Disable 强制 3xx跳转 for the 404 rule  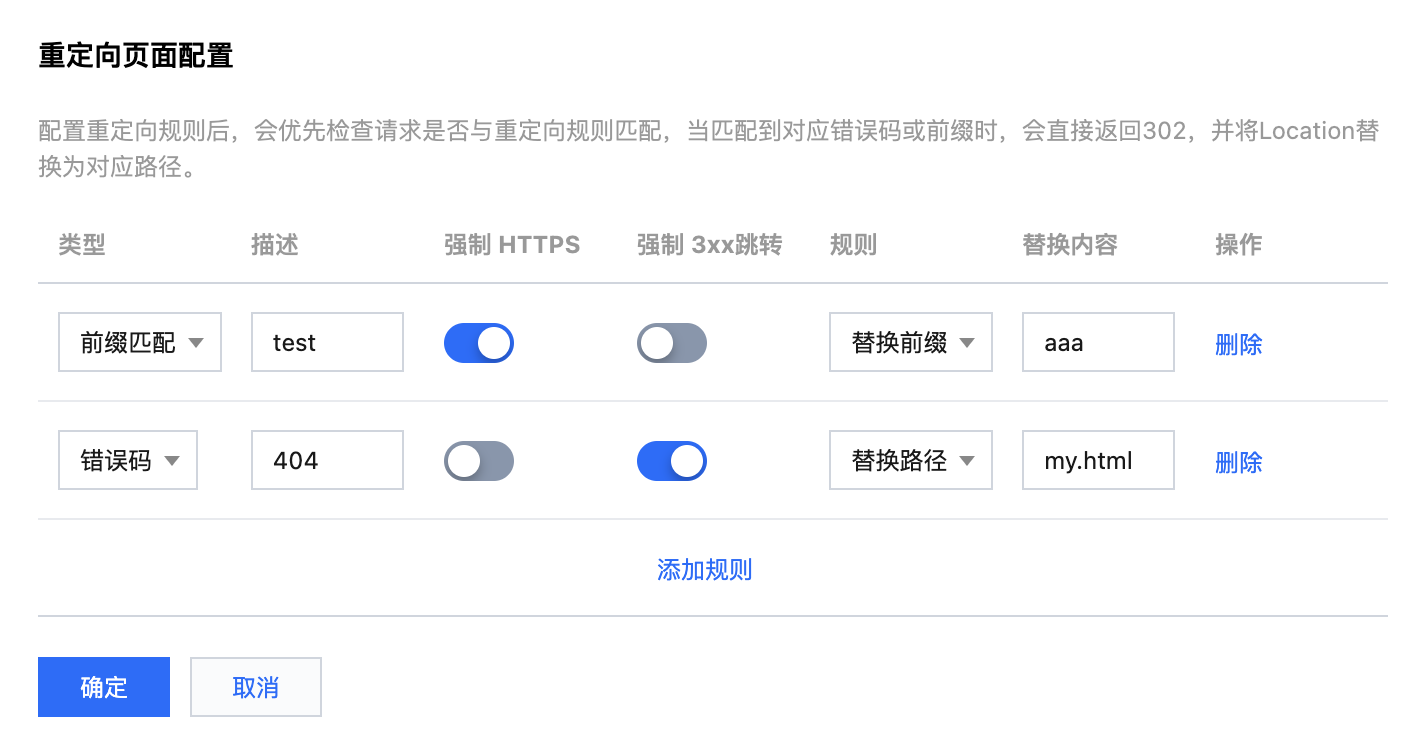(672, 461)
